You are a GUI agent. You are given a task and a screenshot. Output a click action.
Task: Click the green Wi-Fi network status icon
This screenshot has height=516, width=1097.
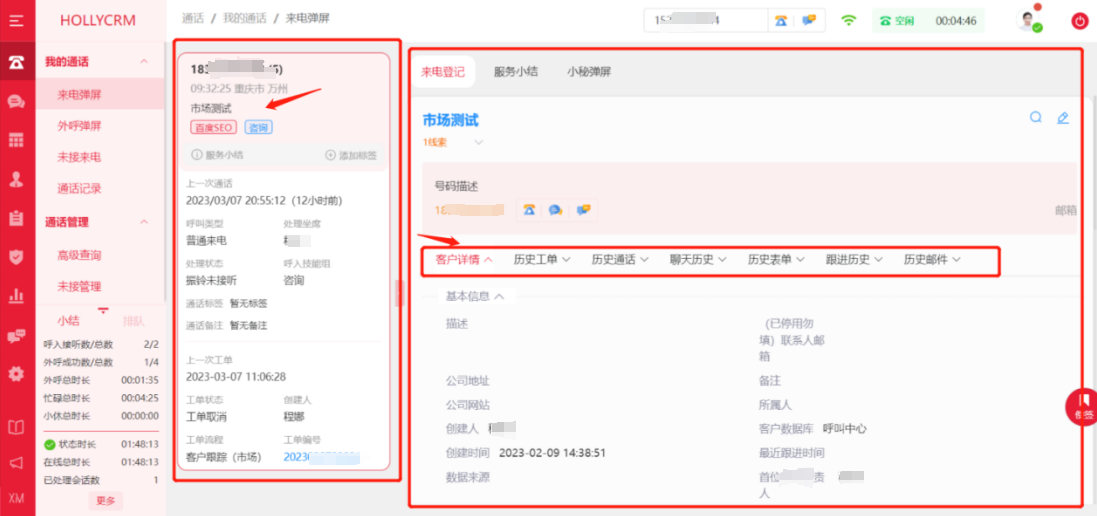(849, 20)
